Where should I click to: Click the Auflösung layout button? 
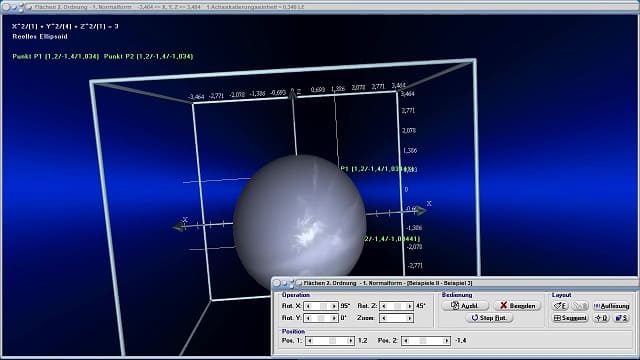611,306
